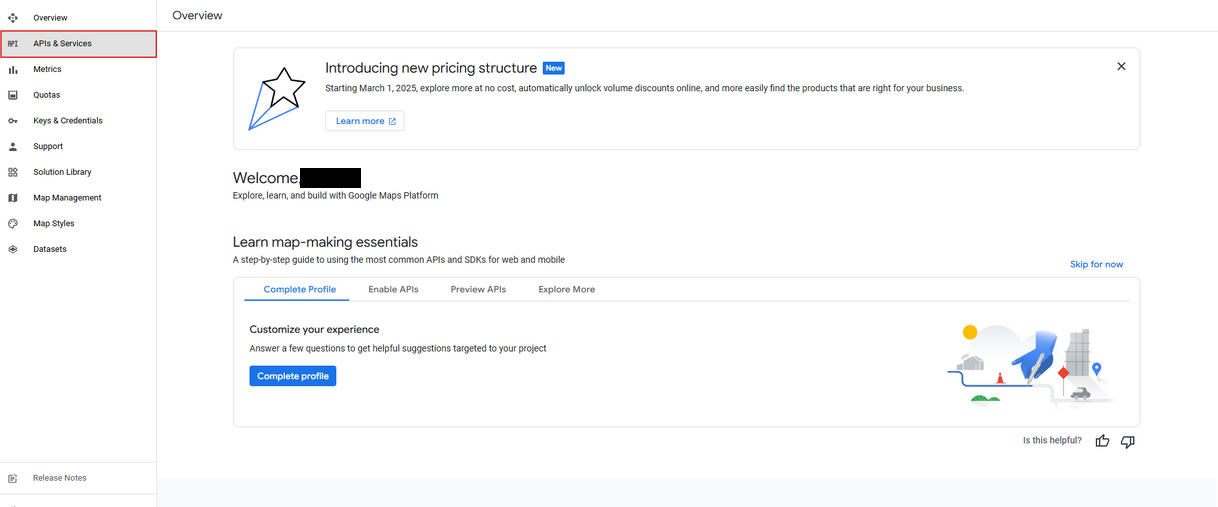Image resolution: width=1218 pixels, height=507 pixels.
Task: Click the Solution Library grid icon
Action: (x=13, y=172)
